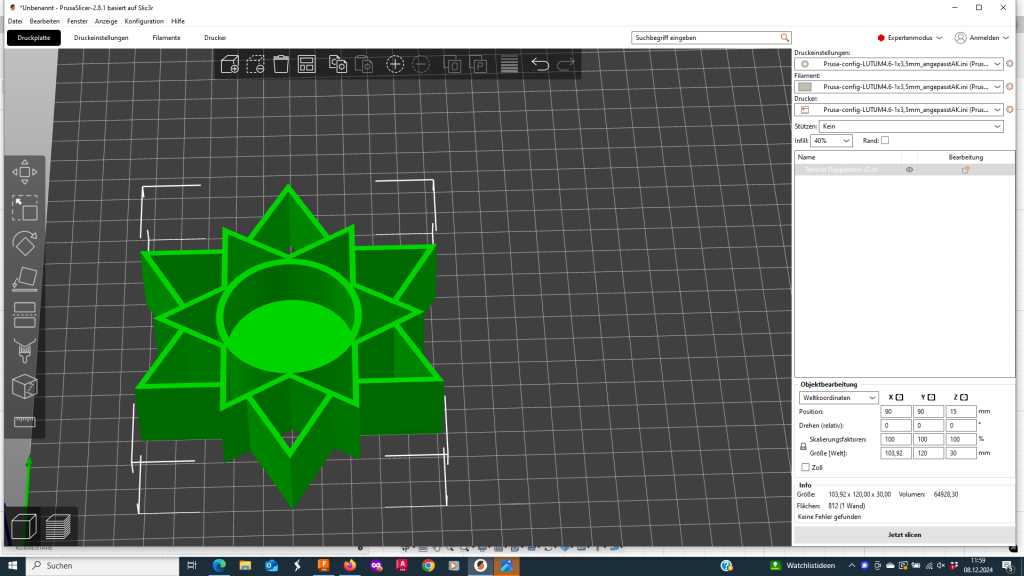This screenshot has width=1024, height=576.
Task: Open the Konfiguration menu
Action: (x=144, y=21)
